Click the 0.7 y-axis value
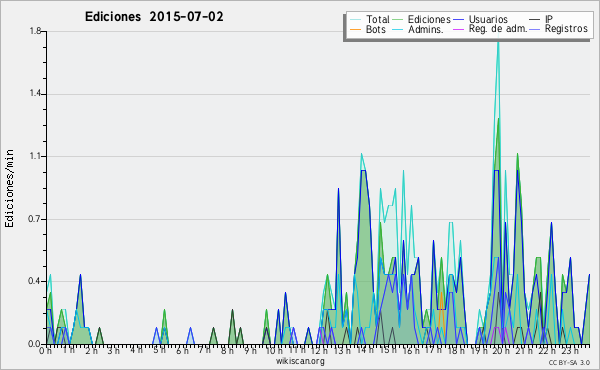 tap(35, 219)
